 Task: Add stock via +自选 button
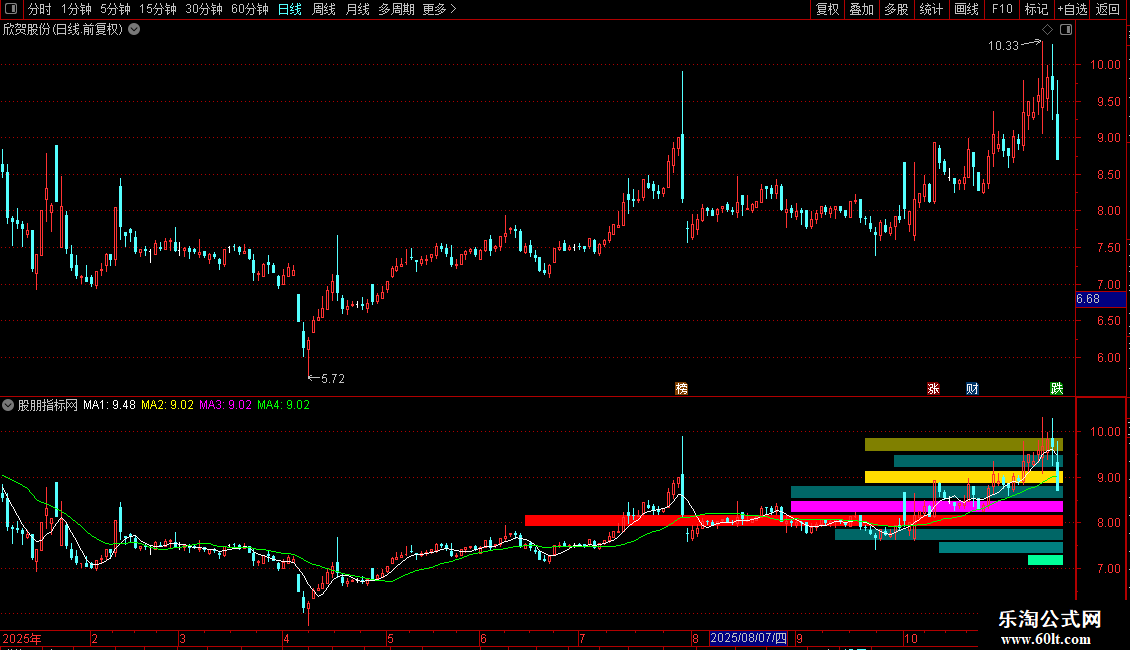[x=1072, y=9]
